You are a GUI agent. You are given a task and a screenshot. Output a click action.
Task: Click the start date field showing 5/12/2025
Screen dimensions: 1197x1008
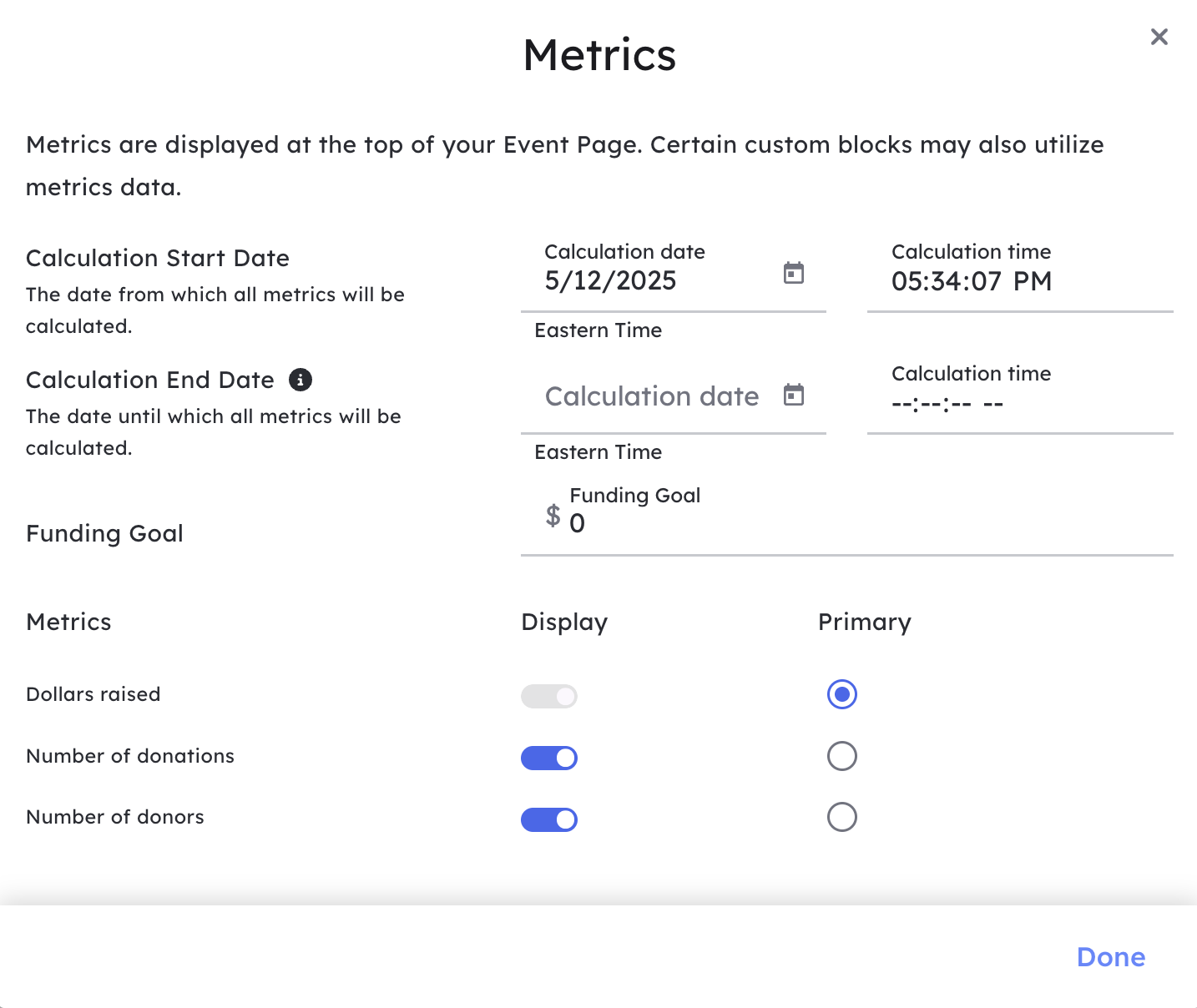[x=610, y=281]
